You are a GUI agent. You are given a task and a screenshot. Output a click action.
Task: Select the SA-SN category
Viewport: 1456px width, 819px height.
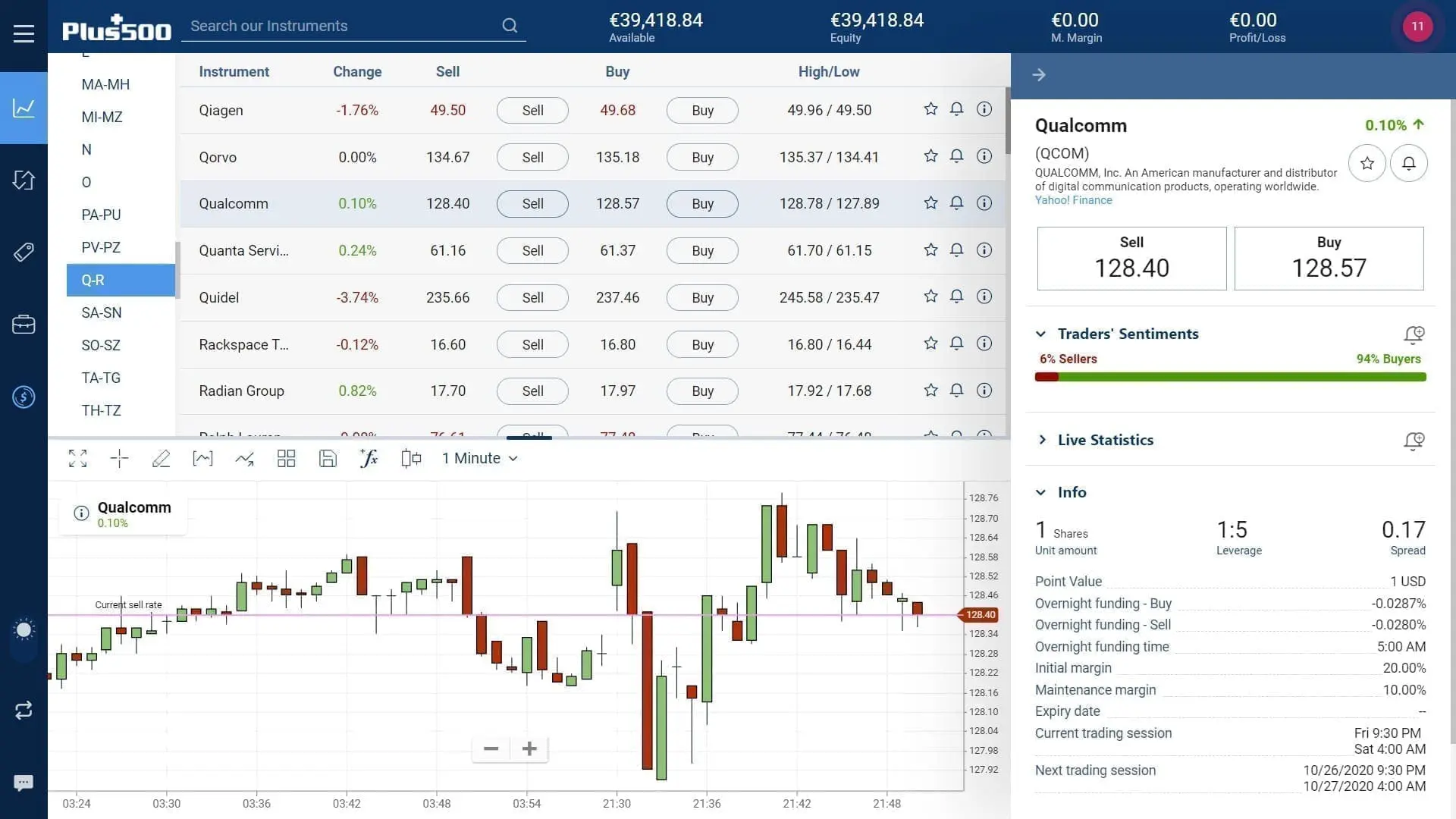coord(101,312)
